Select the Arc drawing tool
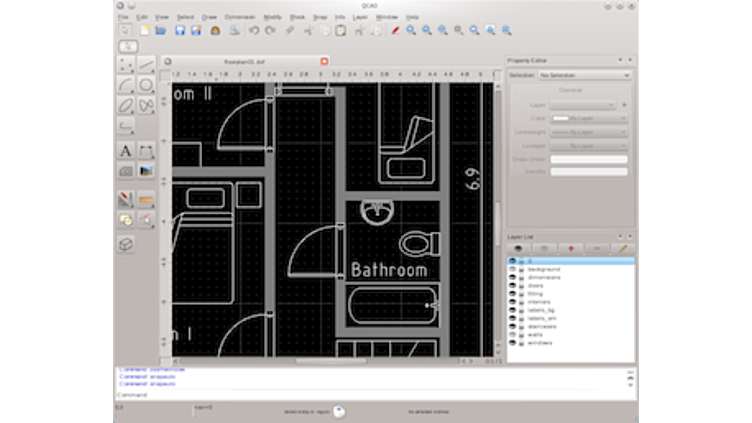Screen dimensions: 752x423 click(126, 85)
